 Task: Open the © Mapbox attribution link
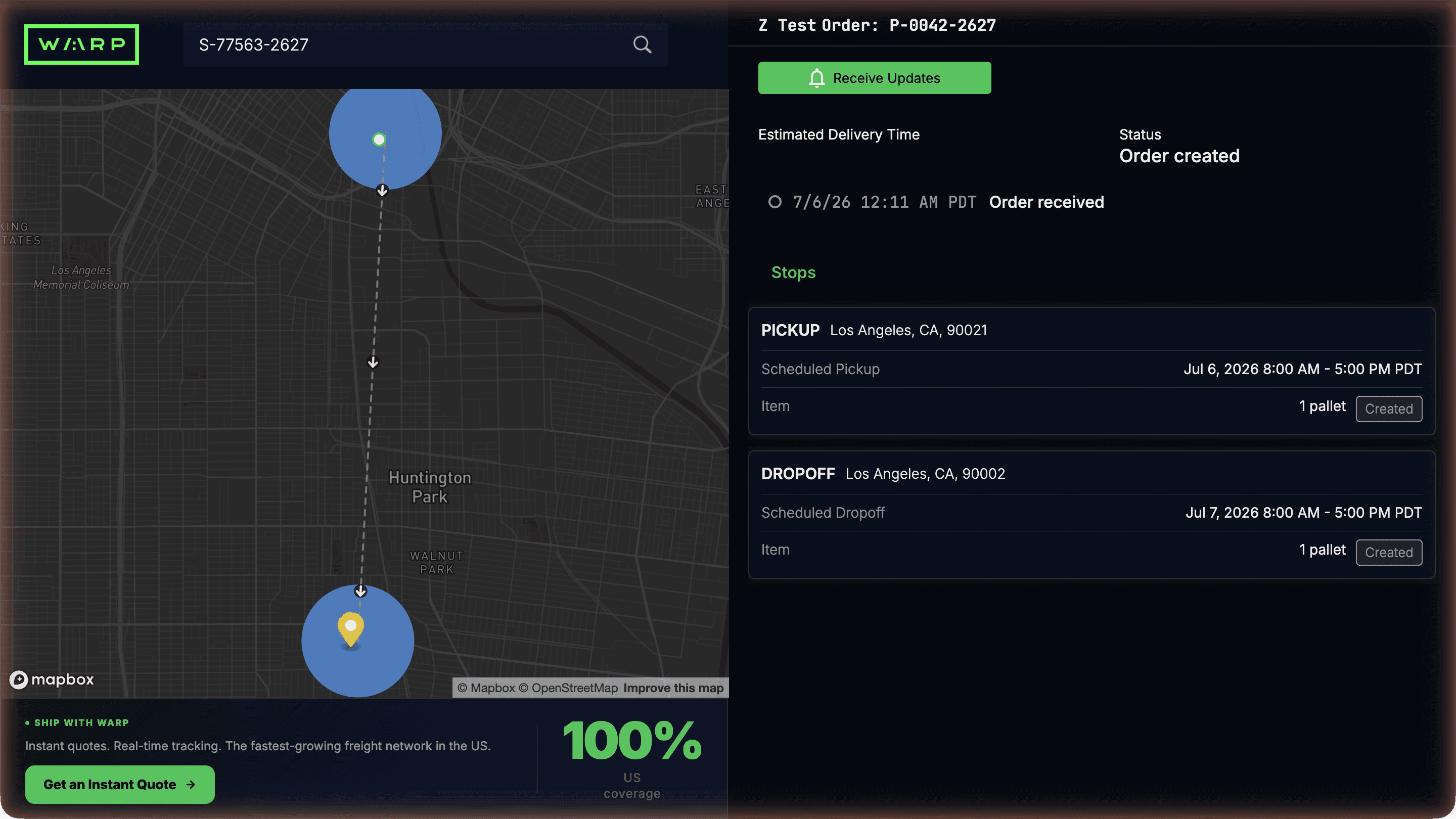pyautogui.click(x=486, y=688)
